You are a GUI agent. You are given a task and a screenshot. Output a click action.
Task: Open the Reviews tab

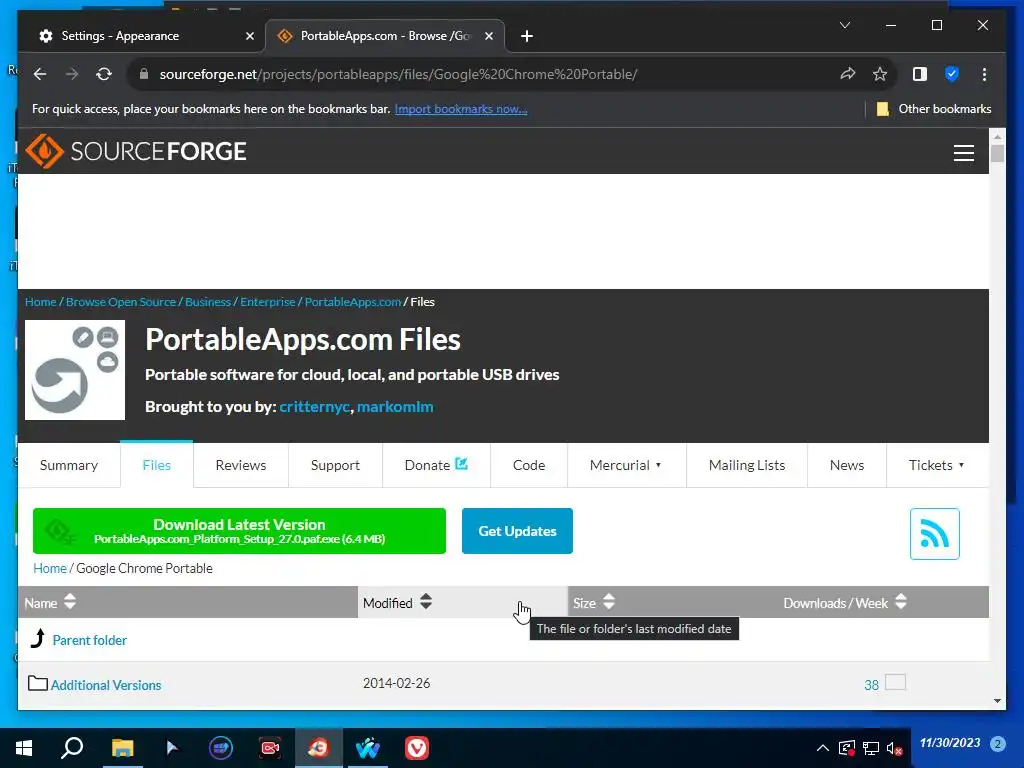(240, 465)
